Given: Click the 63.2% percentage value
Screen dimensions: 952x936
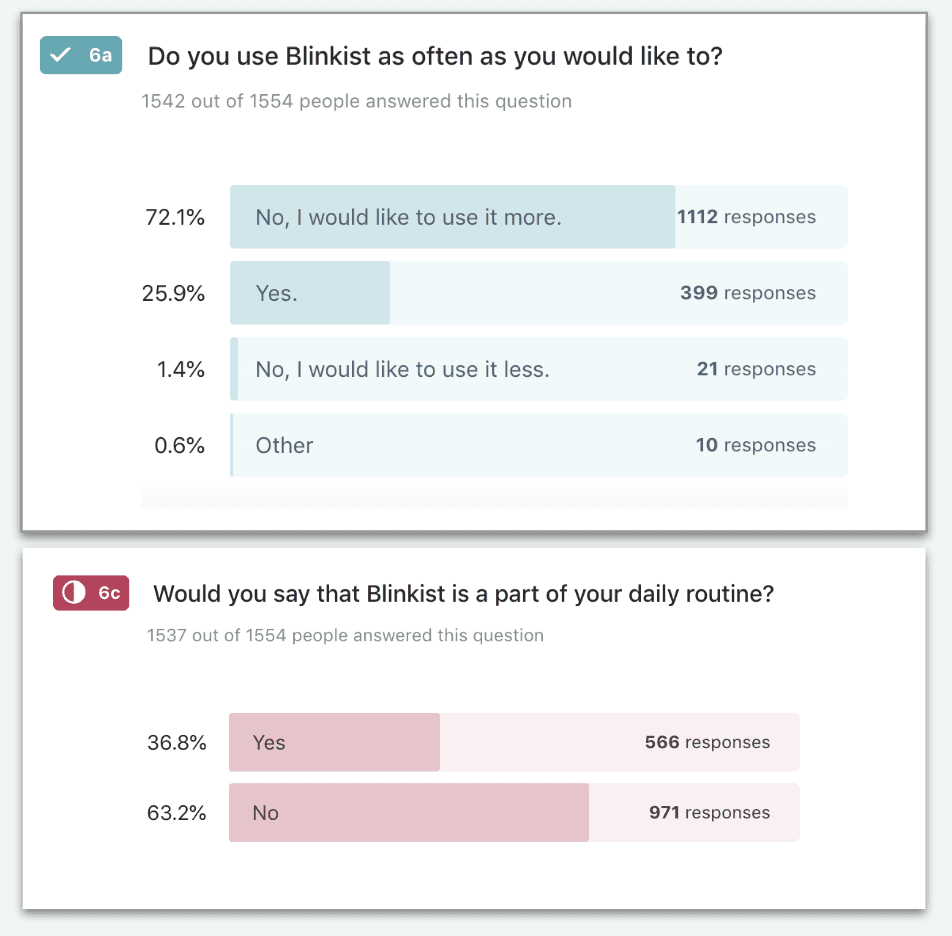Looking at the screenshot, I should tap(177, 813).
